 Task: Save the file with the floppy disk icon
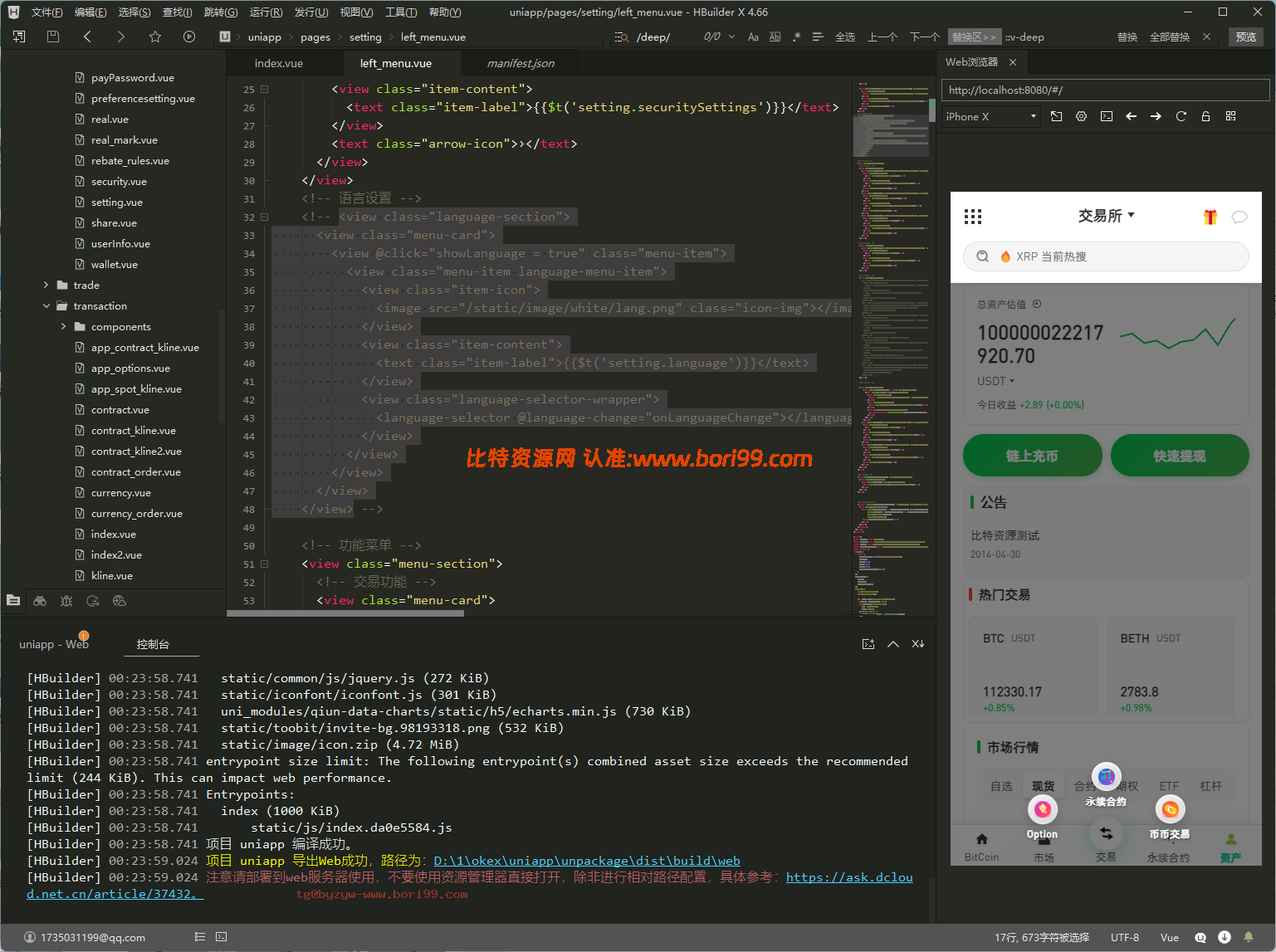(53, 37)
